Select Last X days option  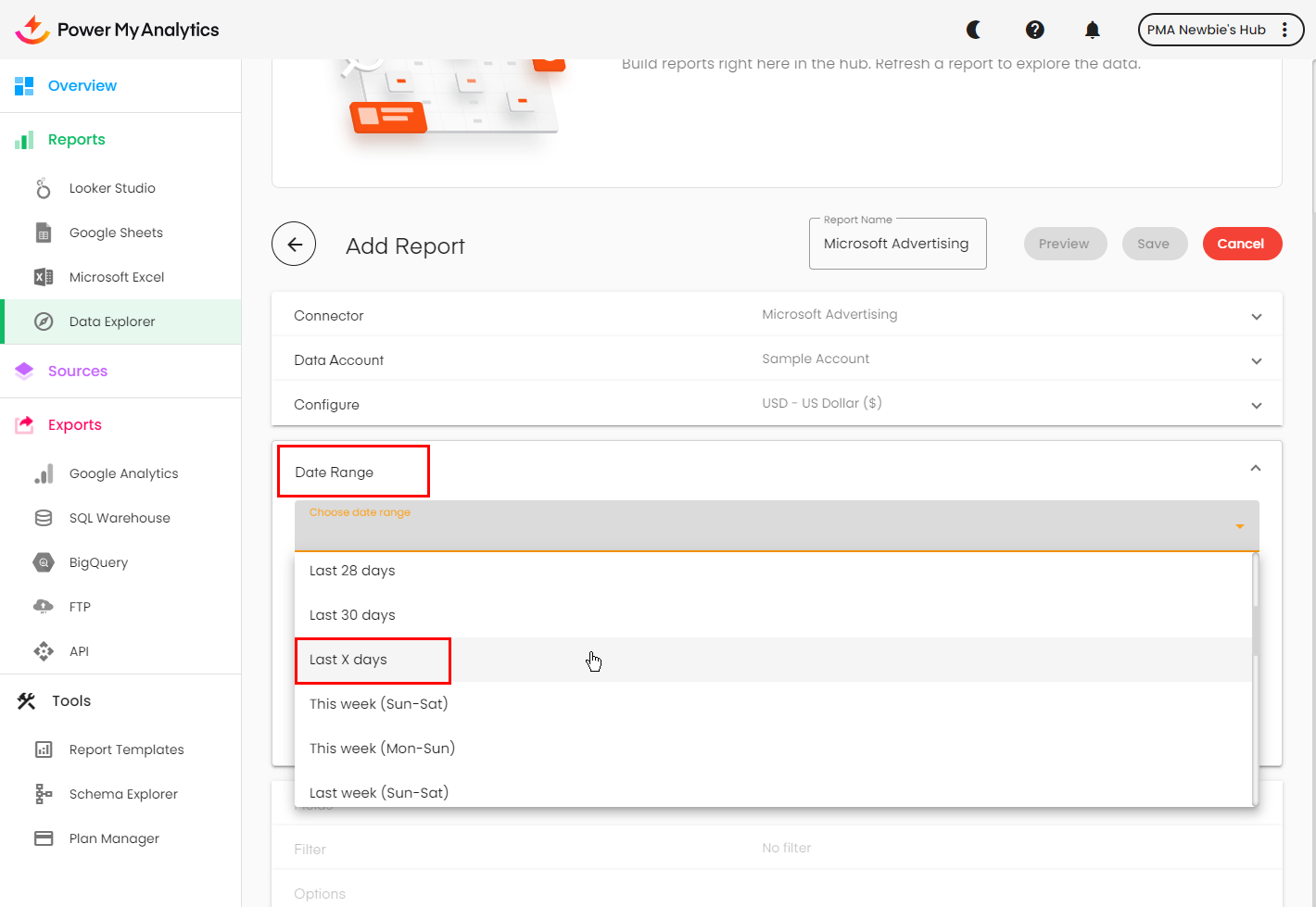click(348, 660)
